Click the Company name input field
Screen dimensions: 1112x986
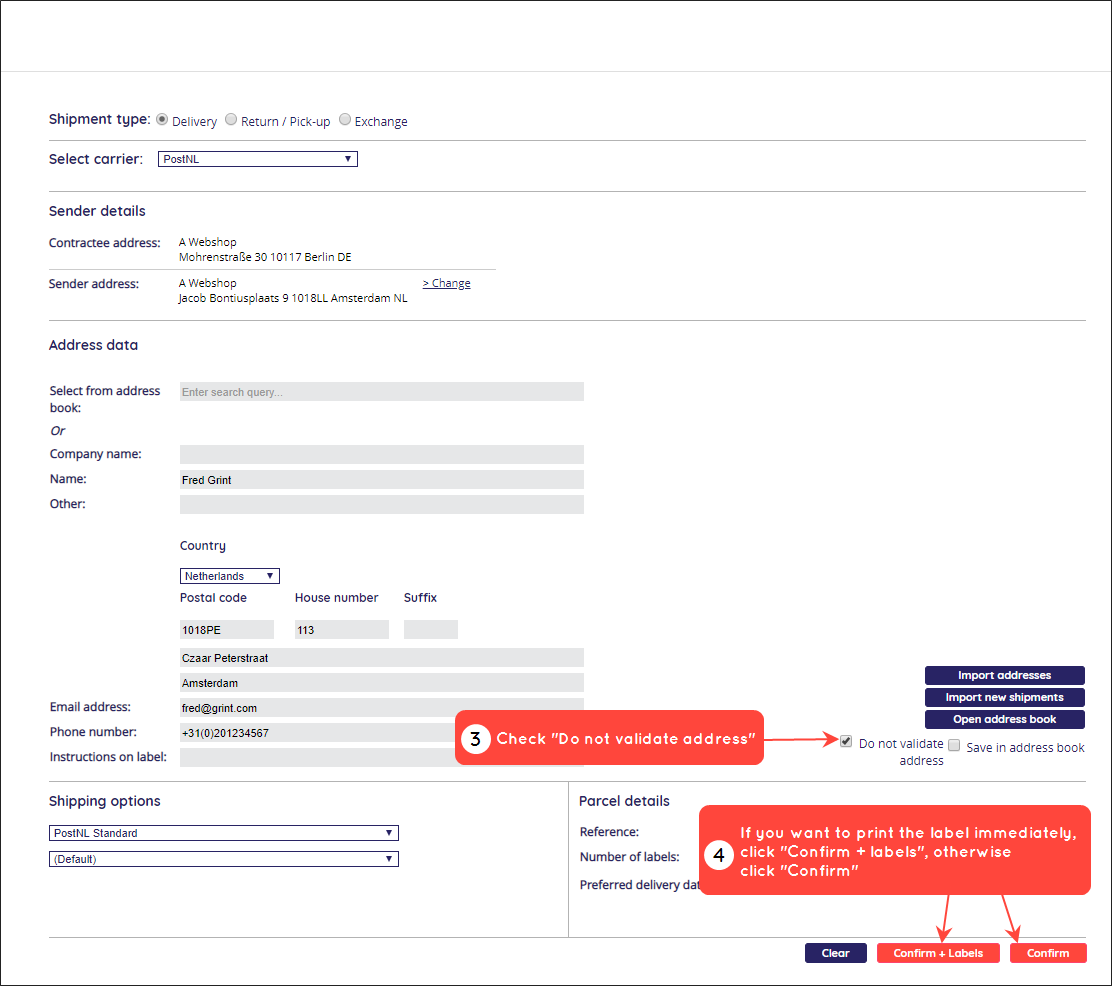pyautogui.click(x=382, y=454)
